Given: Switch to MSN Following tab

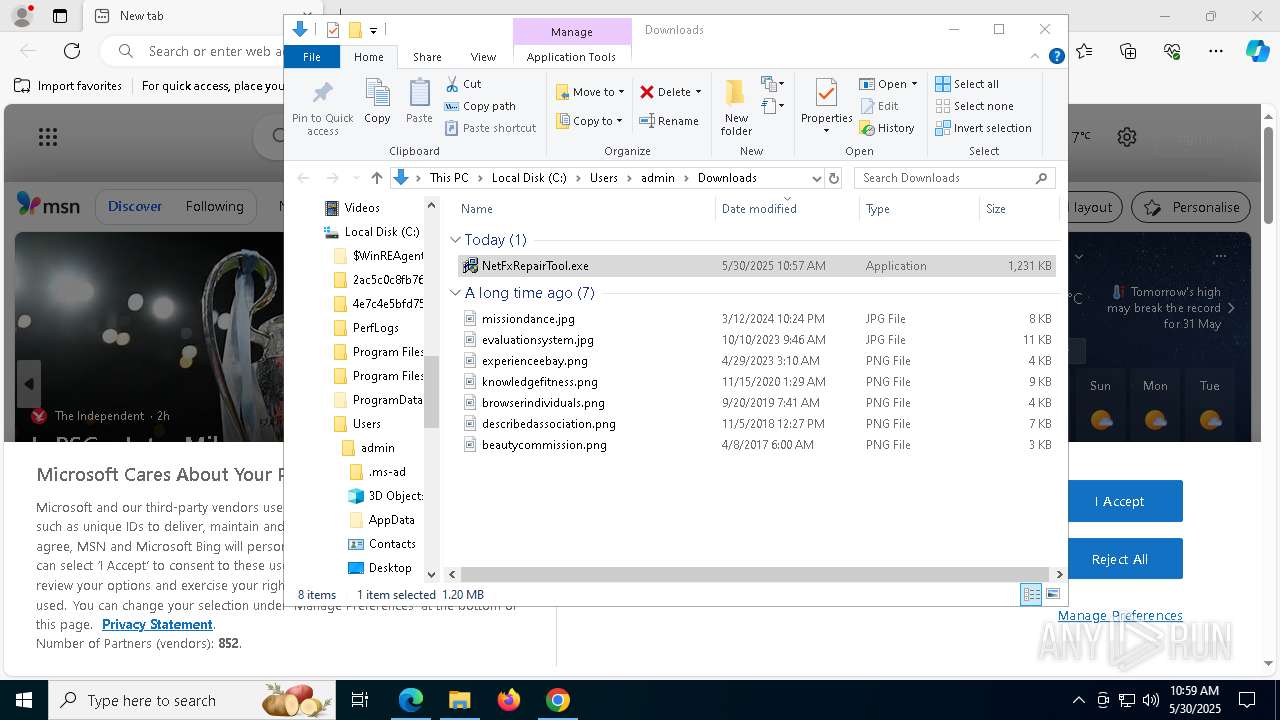Looking at the screenshot, I should [x=214, y=206].
